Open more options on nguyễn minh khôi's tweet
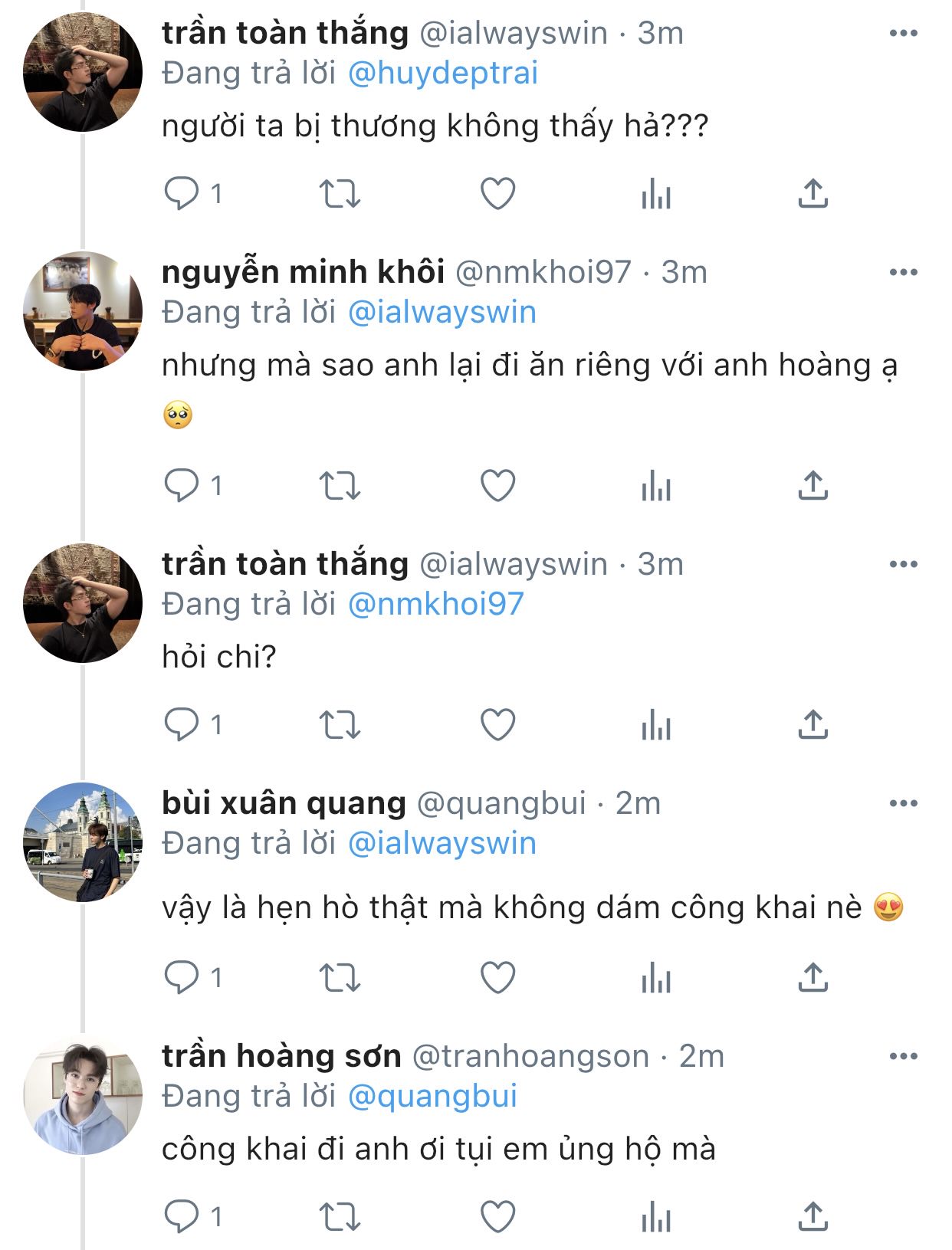 coord(903,272)
